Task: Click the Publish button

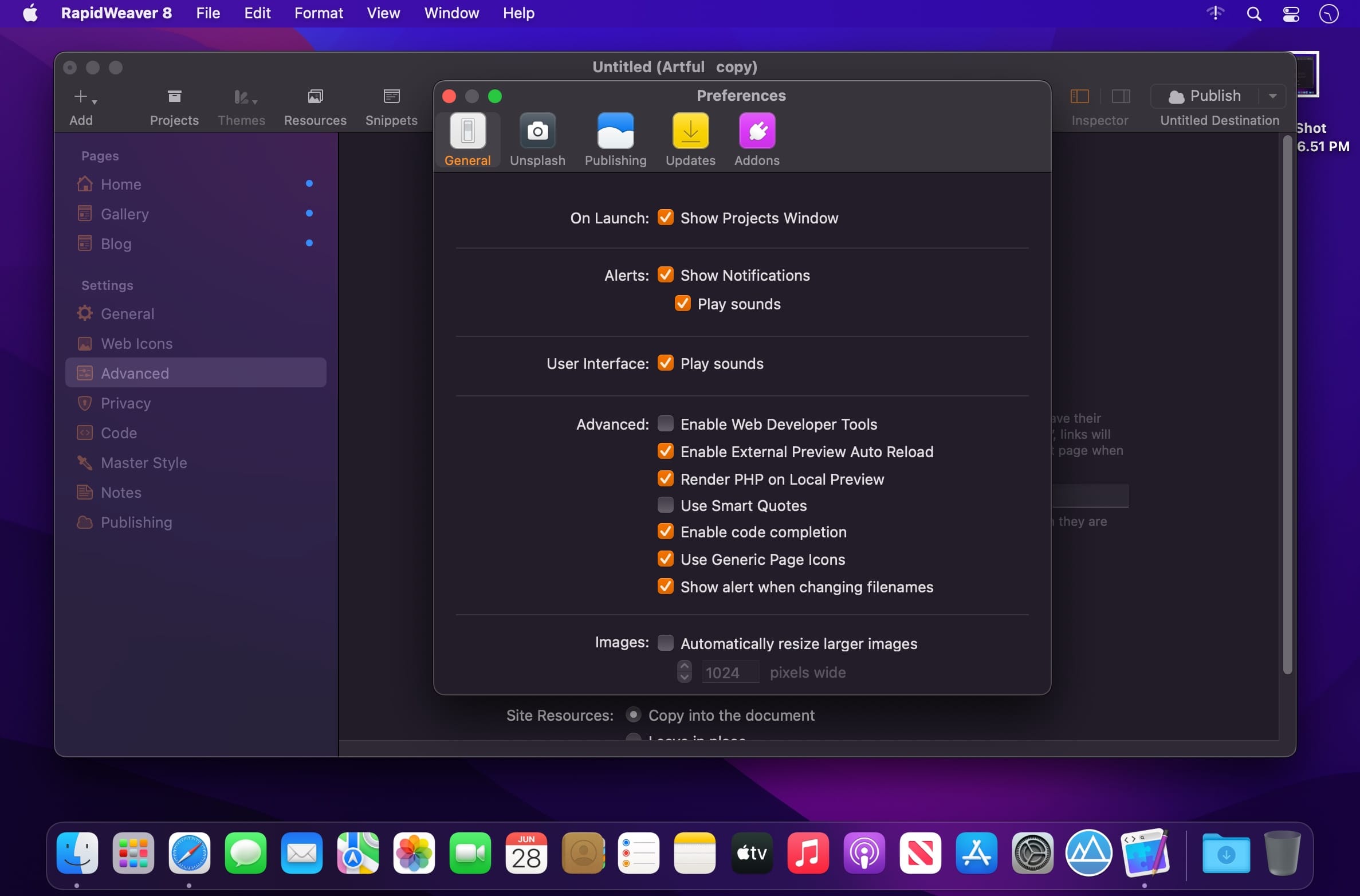Action: 1205,96
